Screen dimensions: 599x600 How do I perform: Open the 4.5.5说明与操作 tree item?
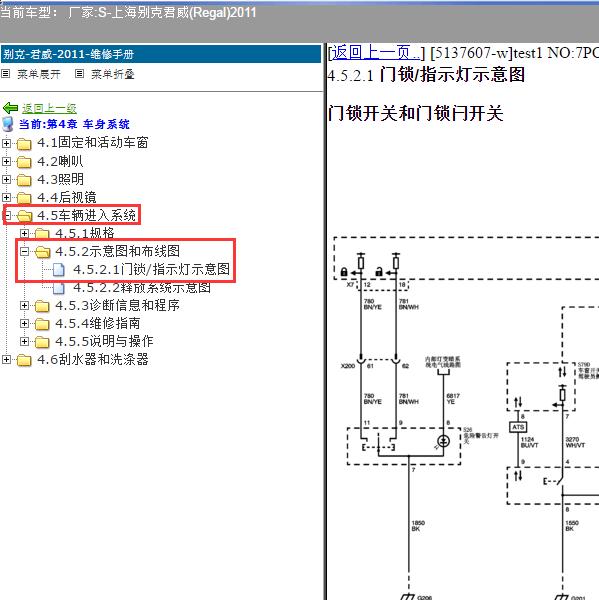pos(104,341)
